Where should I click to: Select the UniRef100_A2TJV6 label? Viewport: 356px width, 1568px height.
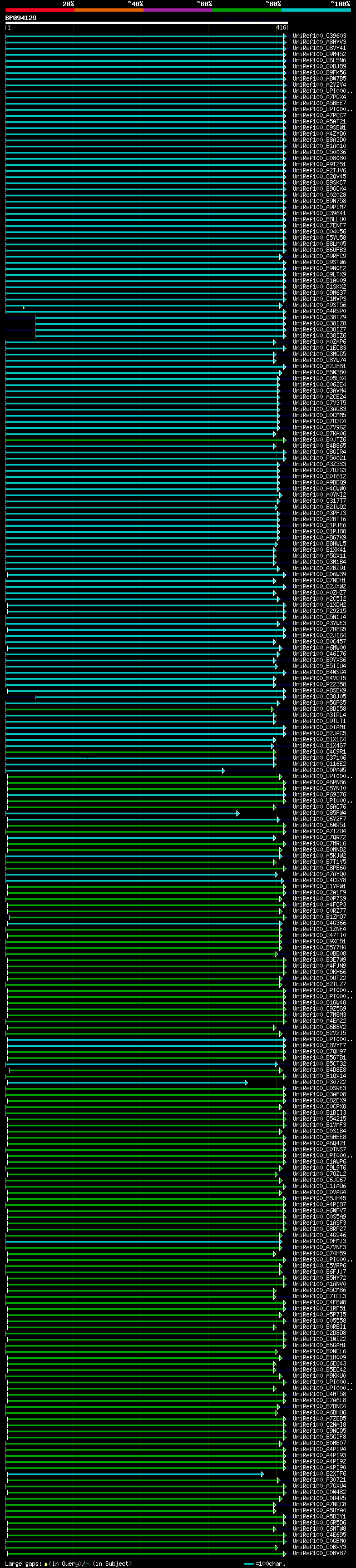(319, 170)
